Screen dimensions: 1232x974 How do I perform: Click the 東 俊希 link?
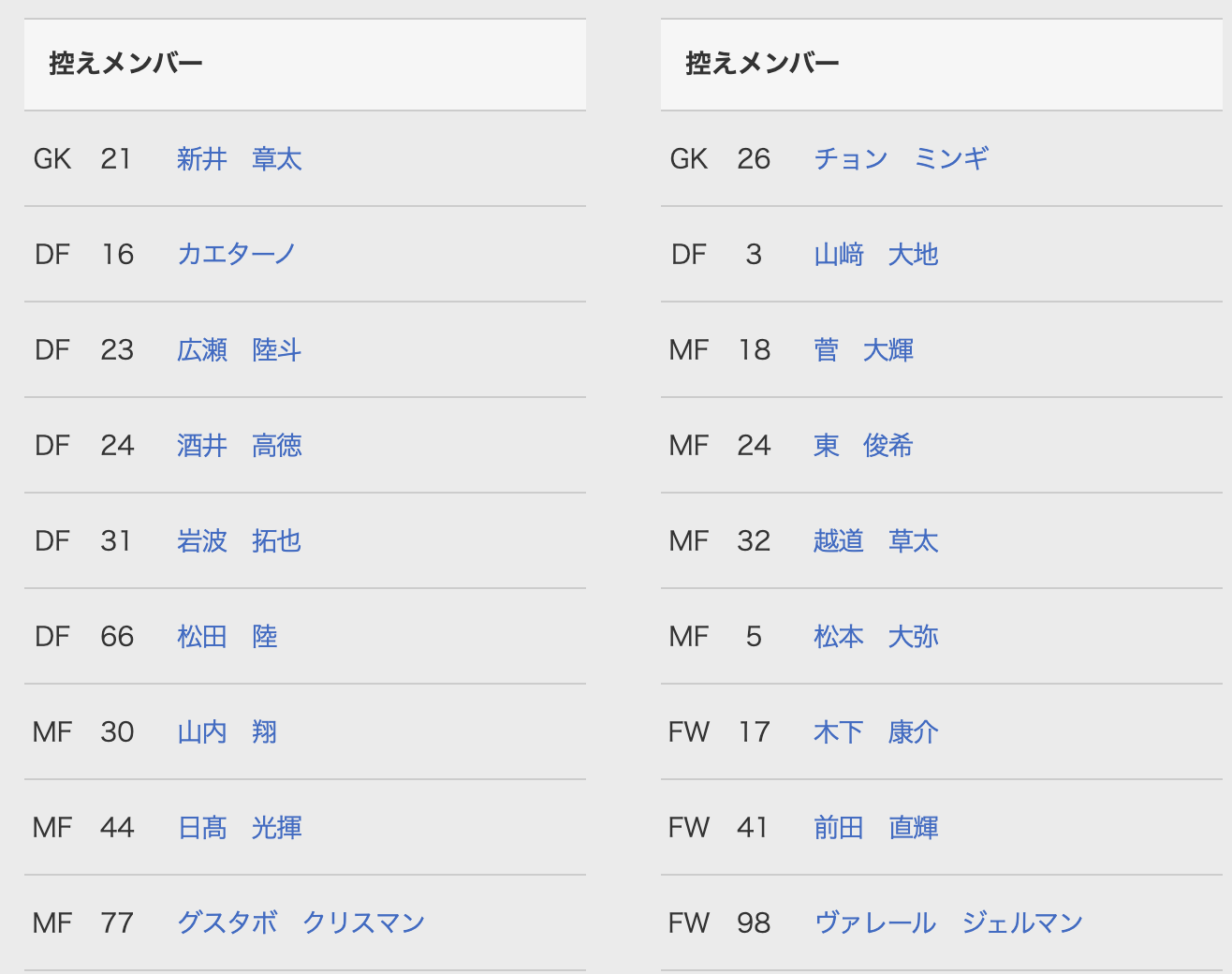tap(863, 446)
